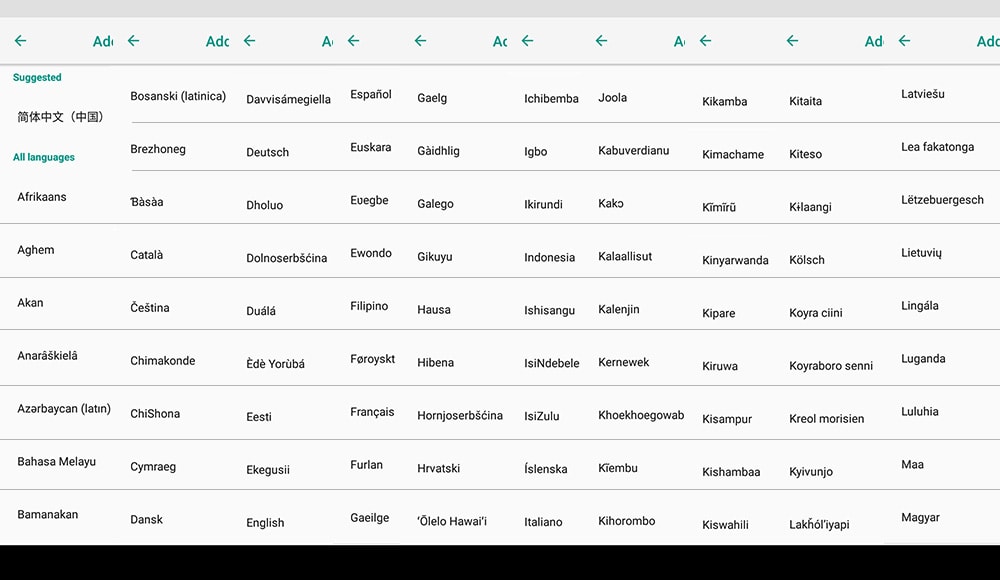Choose Bahasa Melayu language
The width and height of the screenshot is (1000, 580).
click(56, 461)
